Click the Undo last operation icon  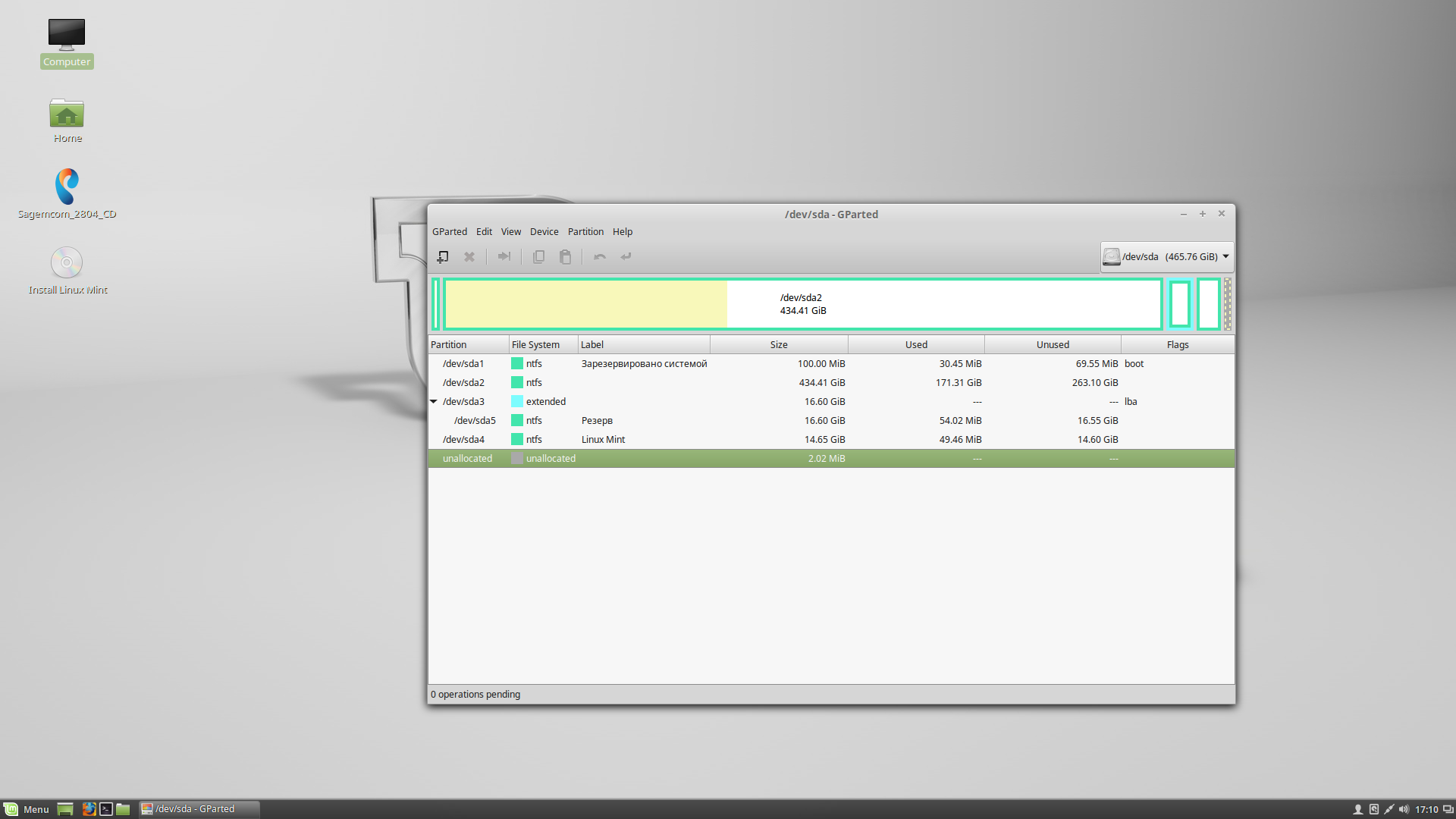pyautogui.click(x=600, y=257)
